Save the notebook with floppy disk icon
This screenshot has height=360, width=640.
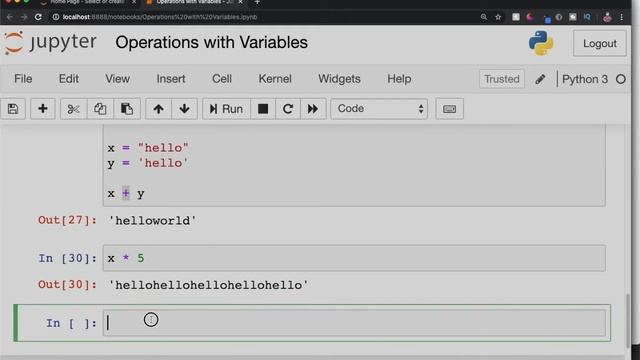(x=13, y=109)
